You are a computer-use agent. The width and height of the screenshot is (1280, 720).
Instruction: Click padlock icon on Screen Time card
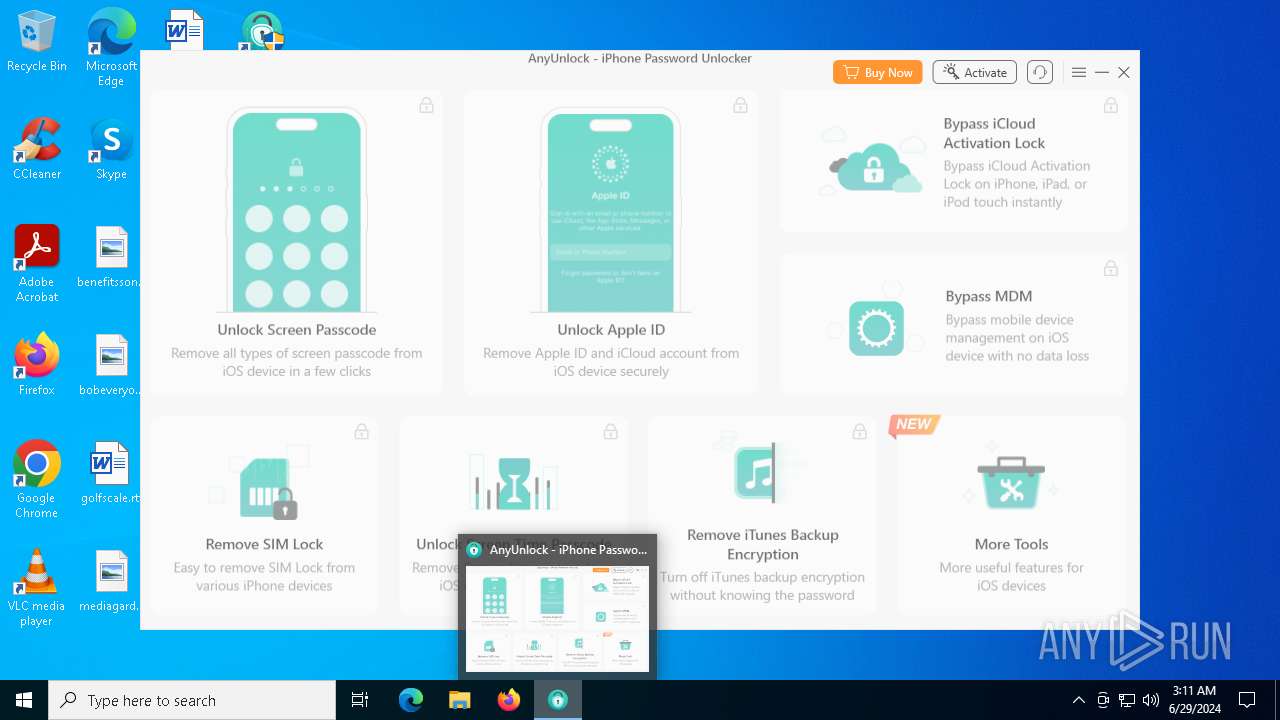pyautogui.click(x=610, y=431)
